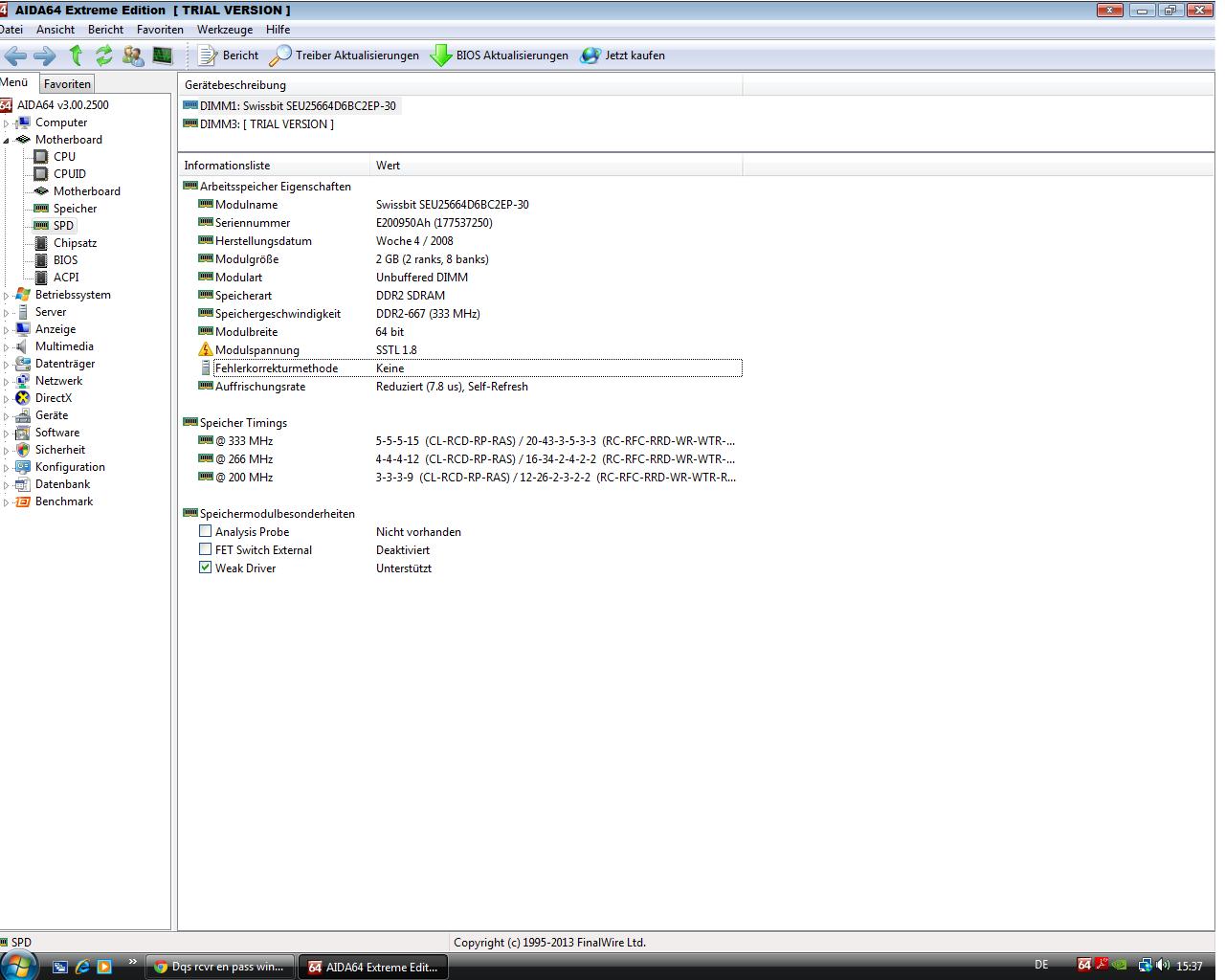Collapse the Motherboard tree node

6,140
